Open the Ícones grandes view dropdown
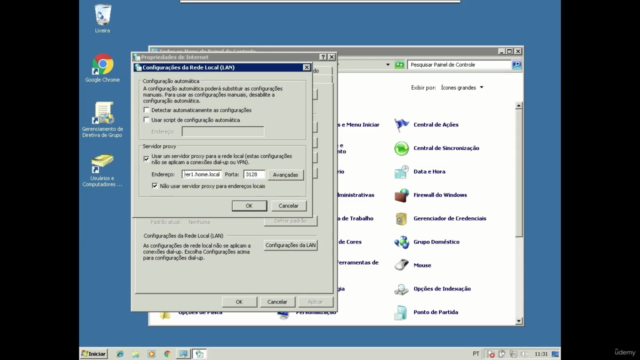 462,88
